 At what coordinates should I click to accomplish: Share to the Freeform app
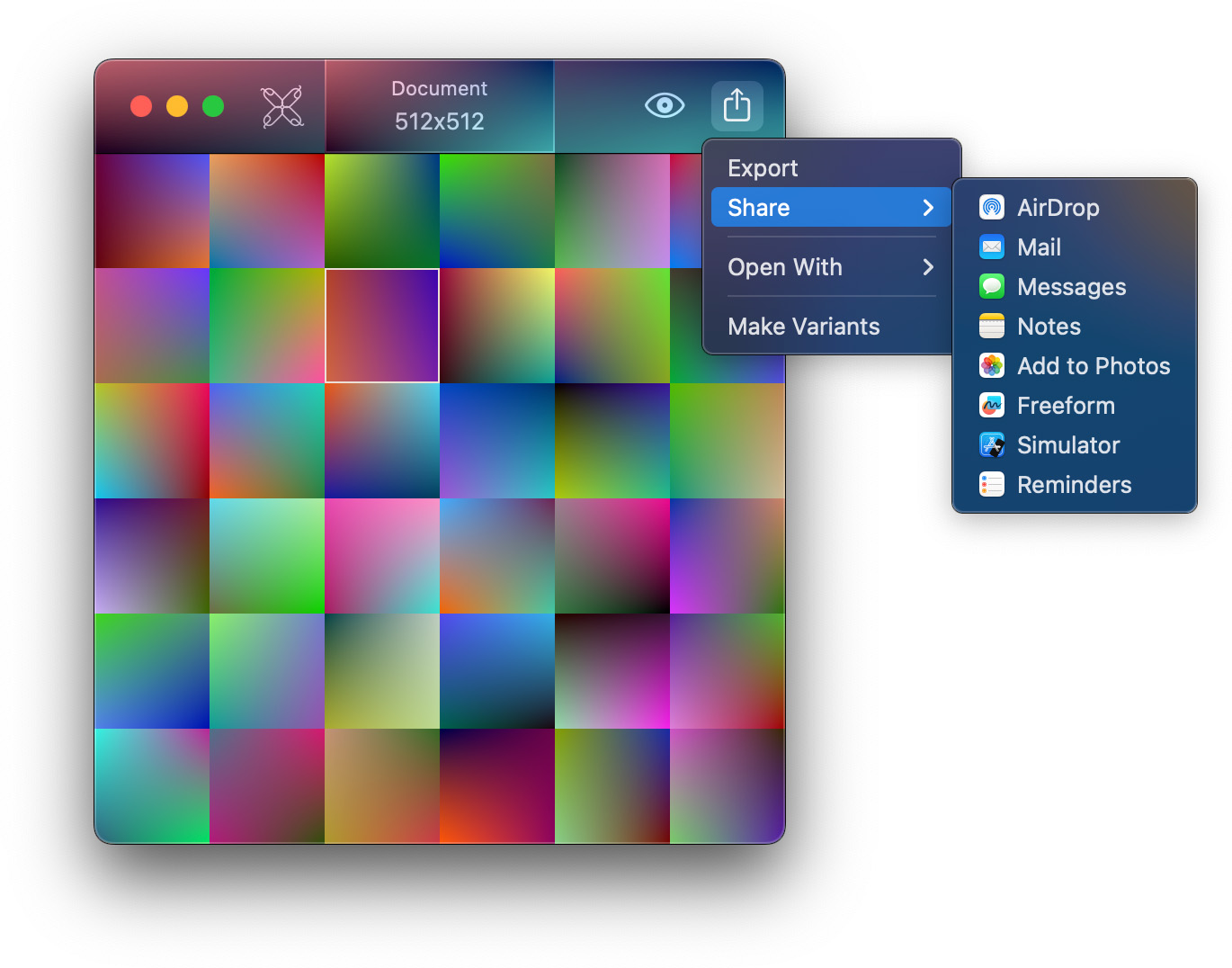click(x=1066, y=406)
